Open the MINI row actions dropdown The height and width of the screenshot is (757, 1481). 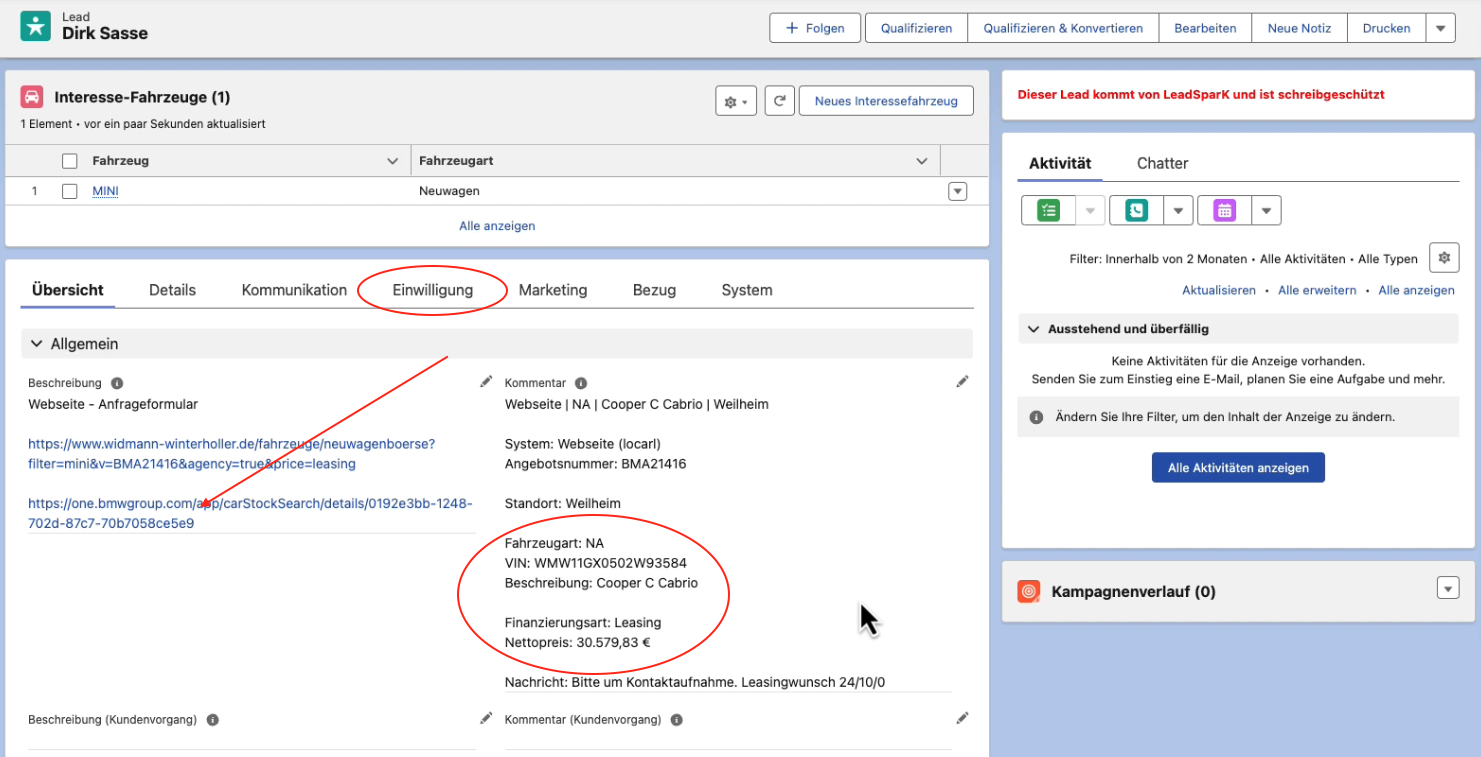(957, 191)
